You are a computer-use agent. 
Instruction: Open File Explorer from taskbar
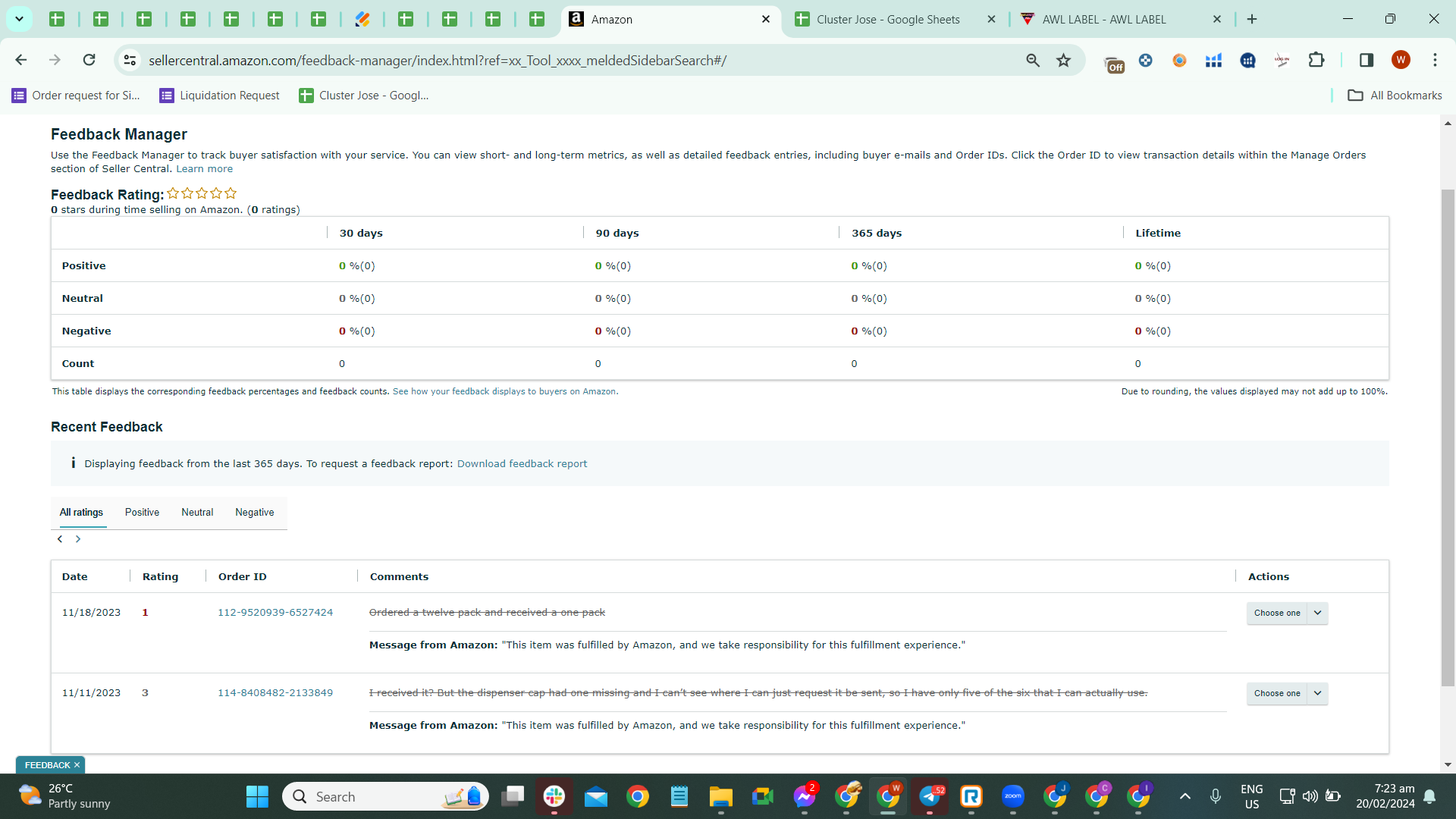(720, 796)
